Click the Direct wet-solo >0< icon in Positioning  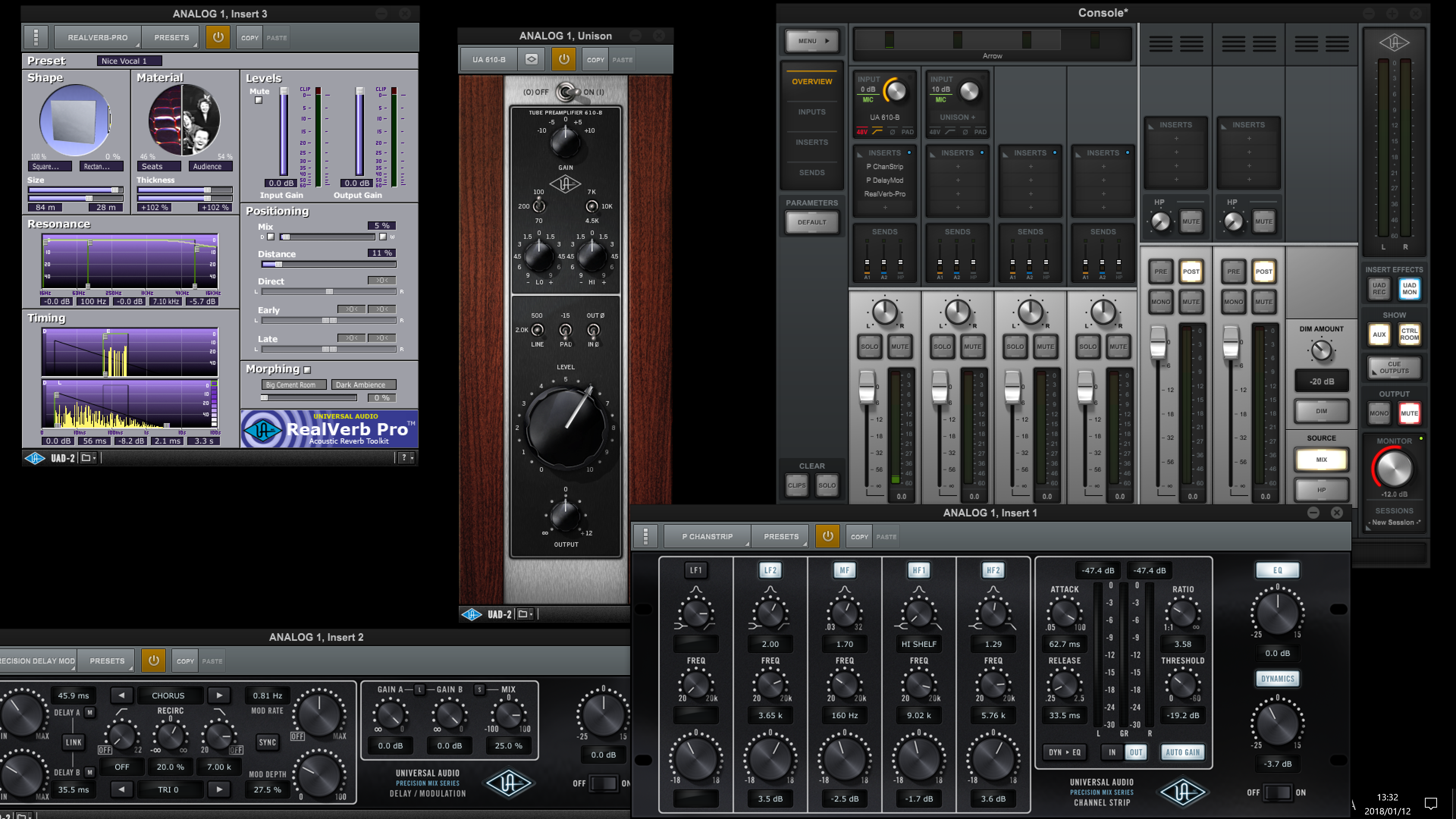click(382, 280)
